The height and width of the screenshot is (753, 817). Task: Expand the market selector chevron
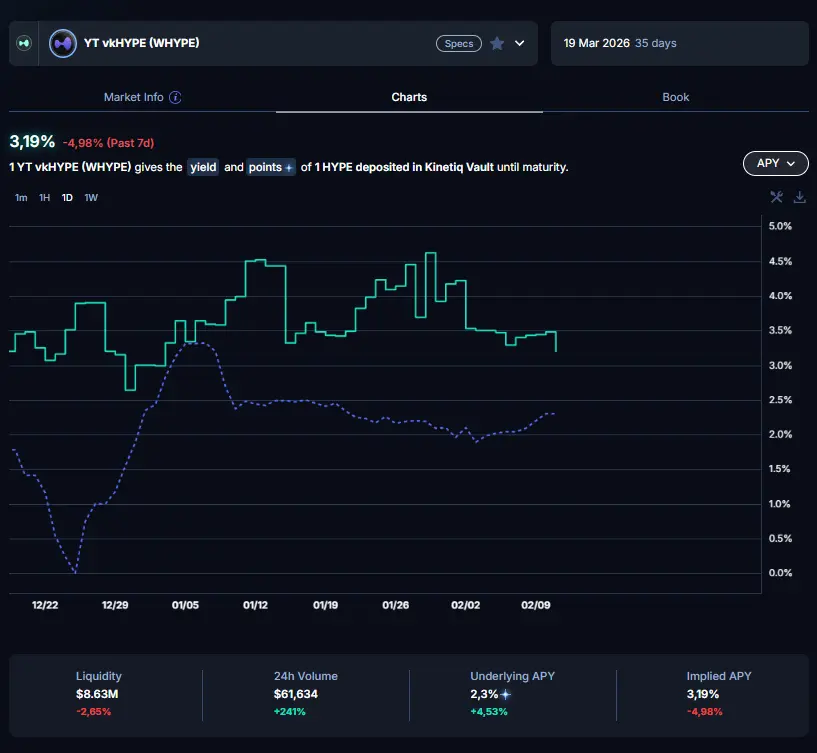(519, 44)
